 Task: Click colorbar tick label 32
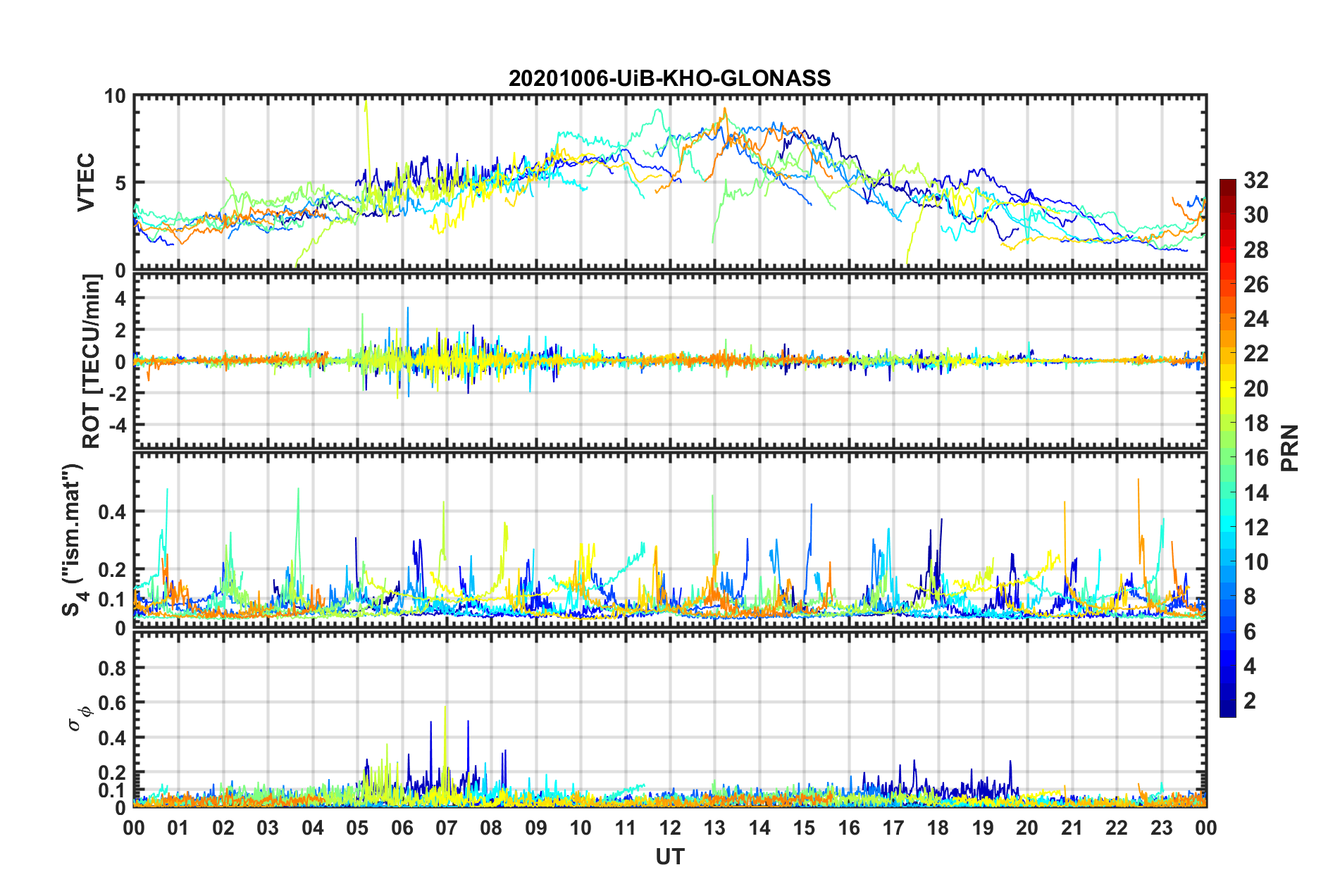1256,180
